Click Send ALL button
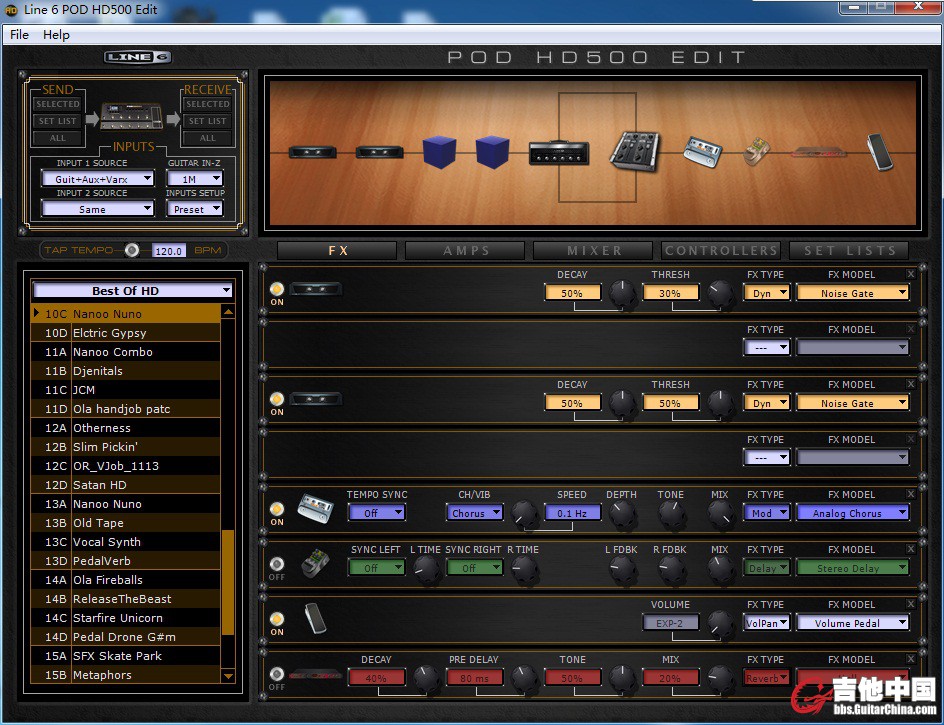 pos(57,138)
